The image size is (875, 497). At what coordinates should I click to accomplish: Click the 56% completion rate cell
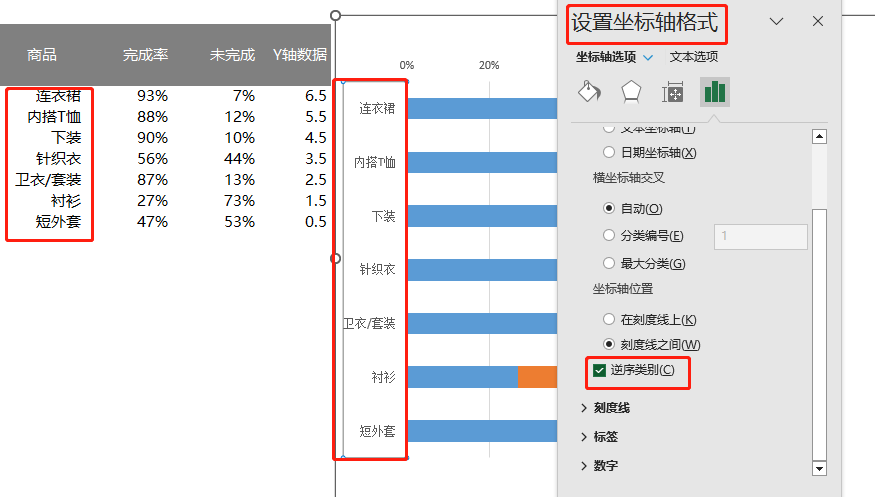[x=152, y=159]
